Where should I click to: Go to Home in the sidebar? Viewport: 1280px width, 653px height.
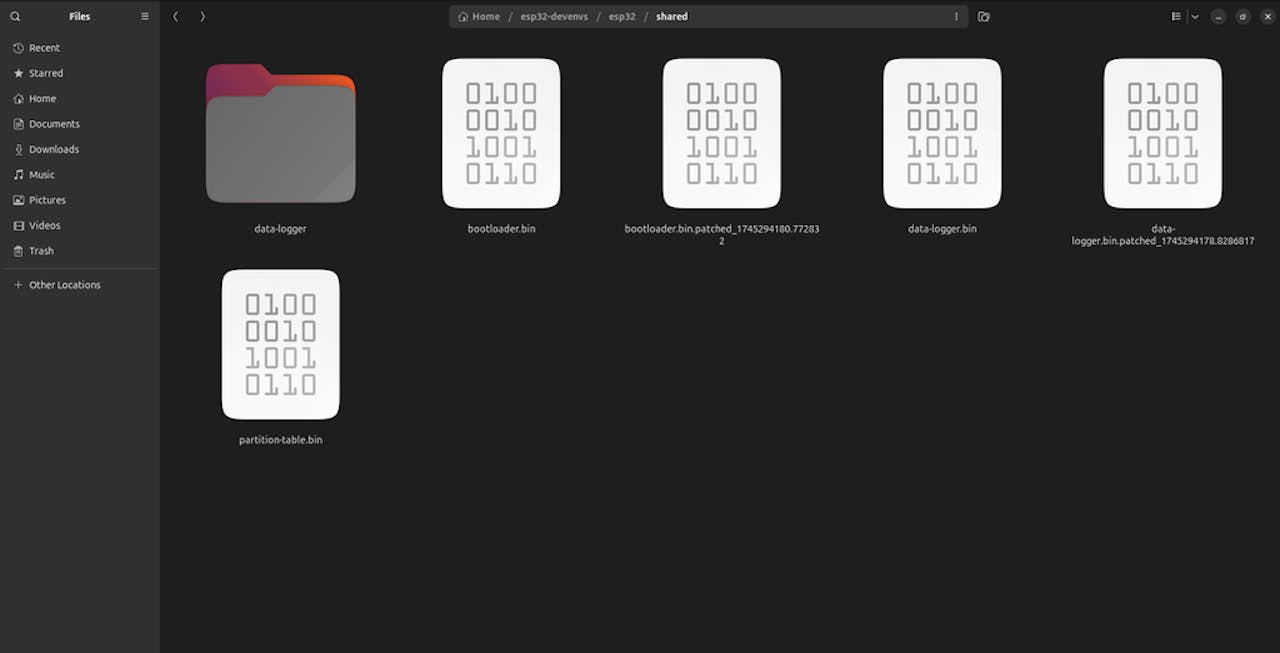pyautogui.click(x=80, y=98)
